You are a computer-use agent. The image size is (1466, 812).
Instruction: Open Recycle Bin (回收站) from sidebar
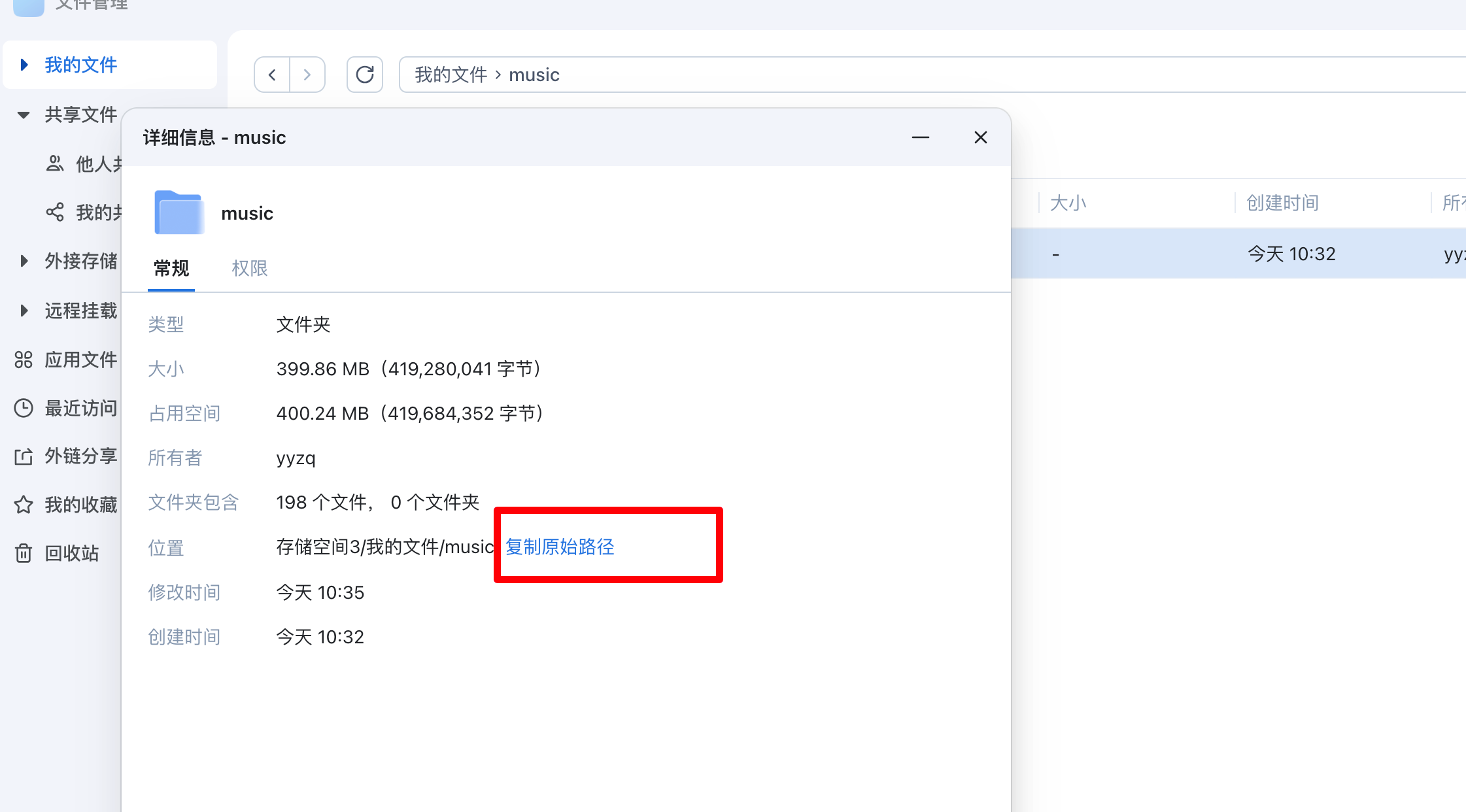[71, 553]
